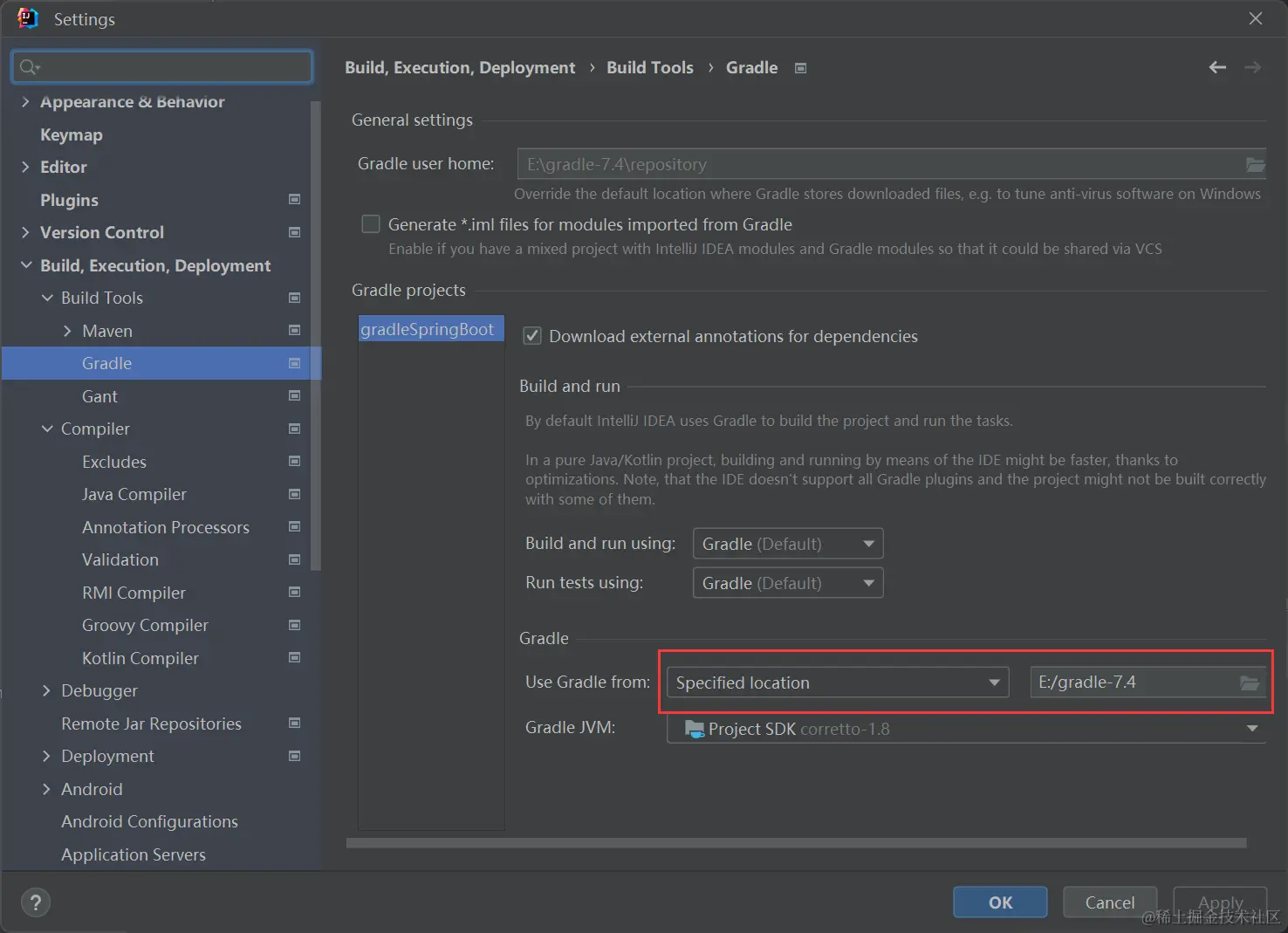Expand the Debugger node
The image size is (1288, 933).
pyautogui.click(x=46, y=690)
